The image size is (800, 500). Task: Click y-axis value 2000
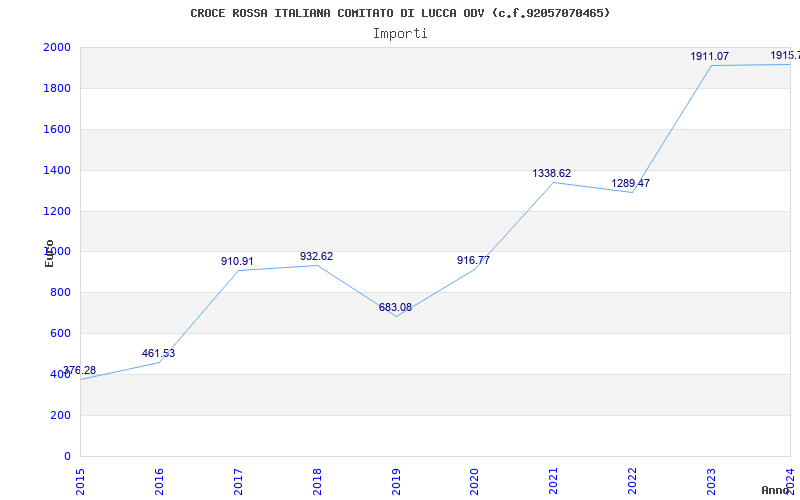tap(57, 47)
